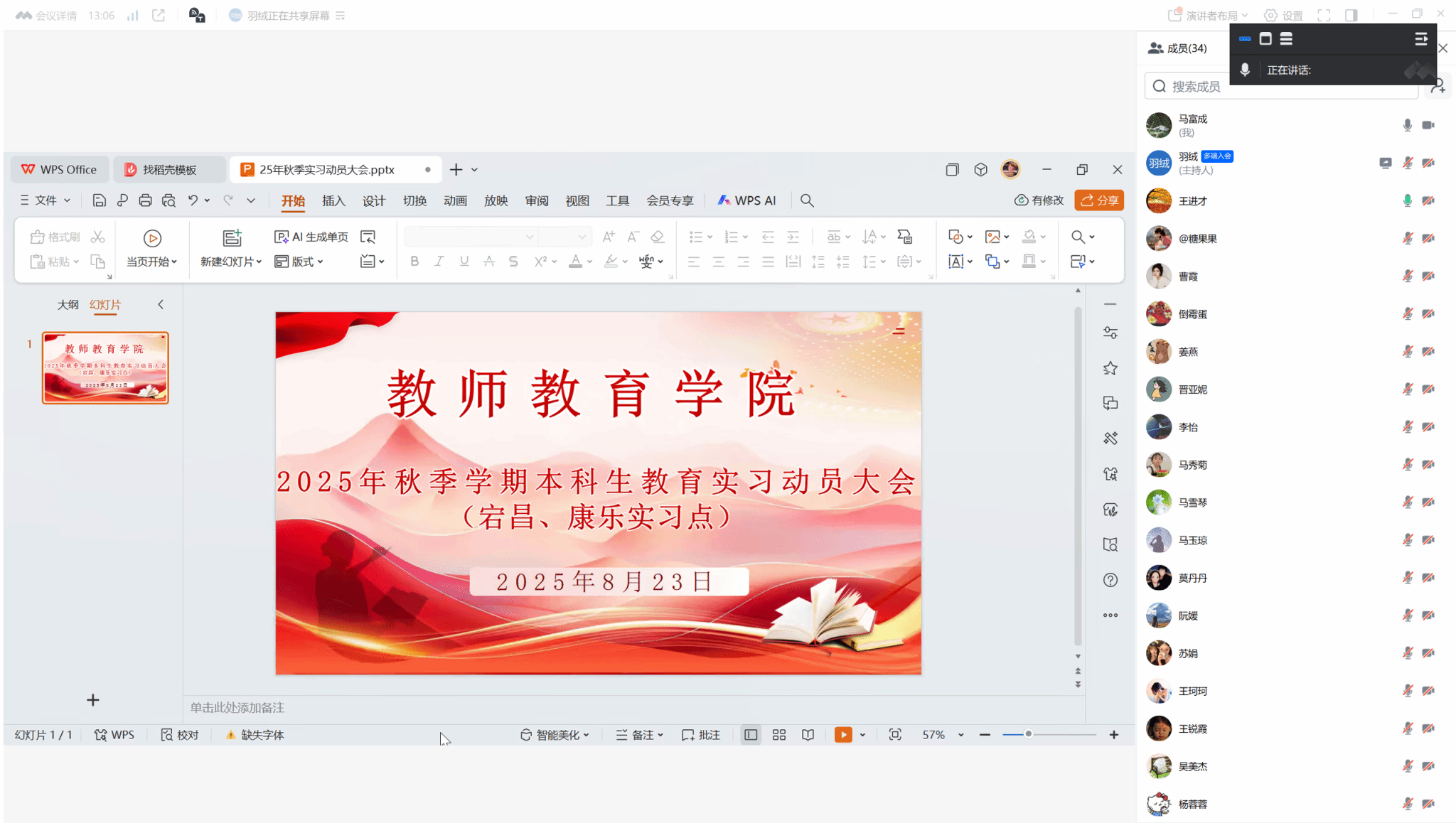The height and width of the screenshot is (823, 1456).
Task: Toggle mute microphone for 王进才
Action: pyautogui.click(x=1407, y=201)
